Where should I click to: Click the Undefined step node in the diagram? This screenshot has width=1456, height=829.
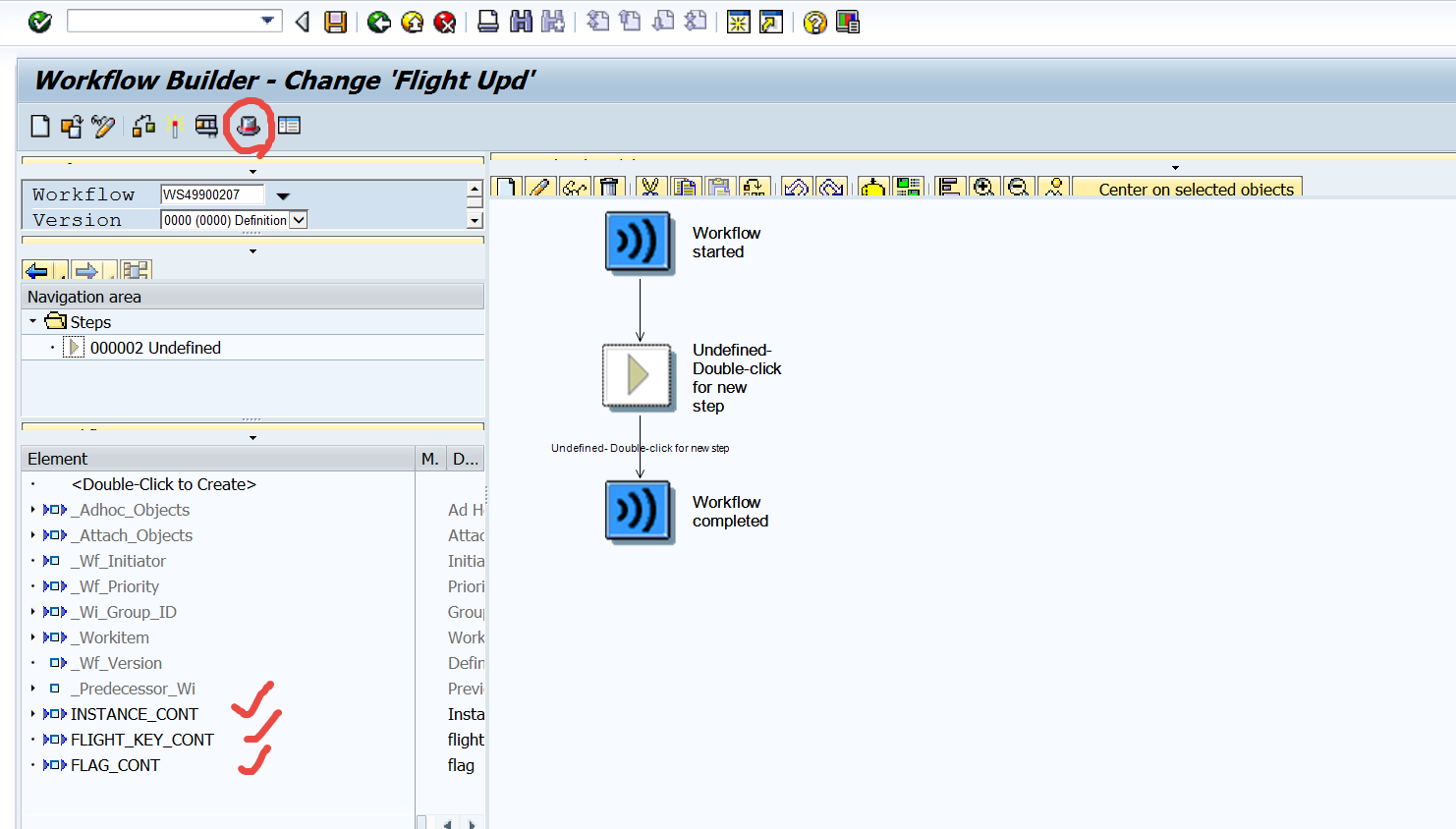point(638,376)
